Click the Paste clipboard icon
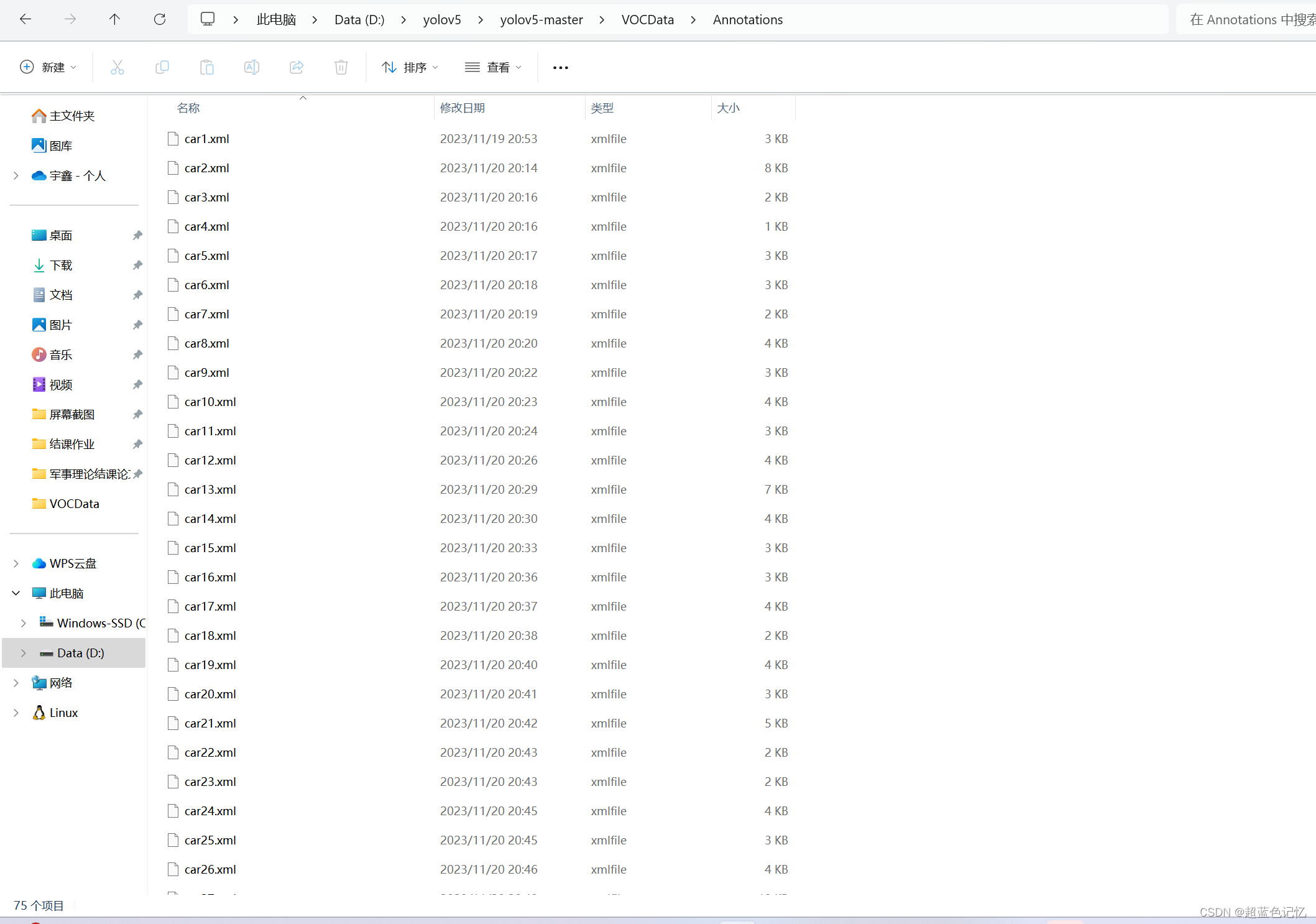The height and width of the screenshot is (924, 1316). pos(206,67)
